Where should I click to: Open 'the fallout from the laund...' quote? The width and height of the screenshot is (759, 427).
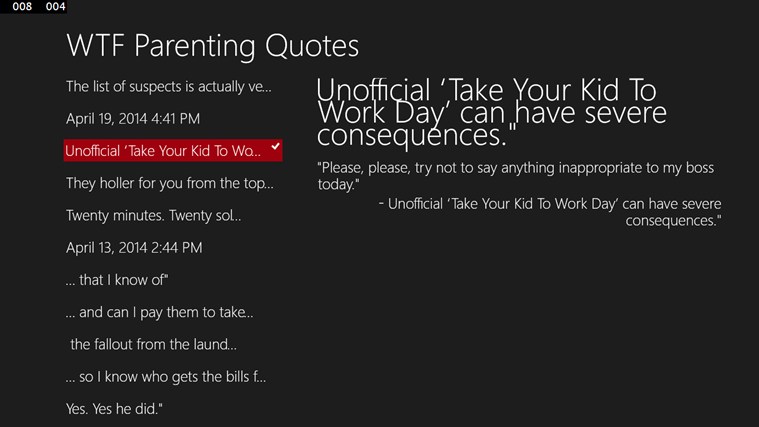(153, 344)
